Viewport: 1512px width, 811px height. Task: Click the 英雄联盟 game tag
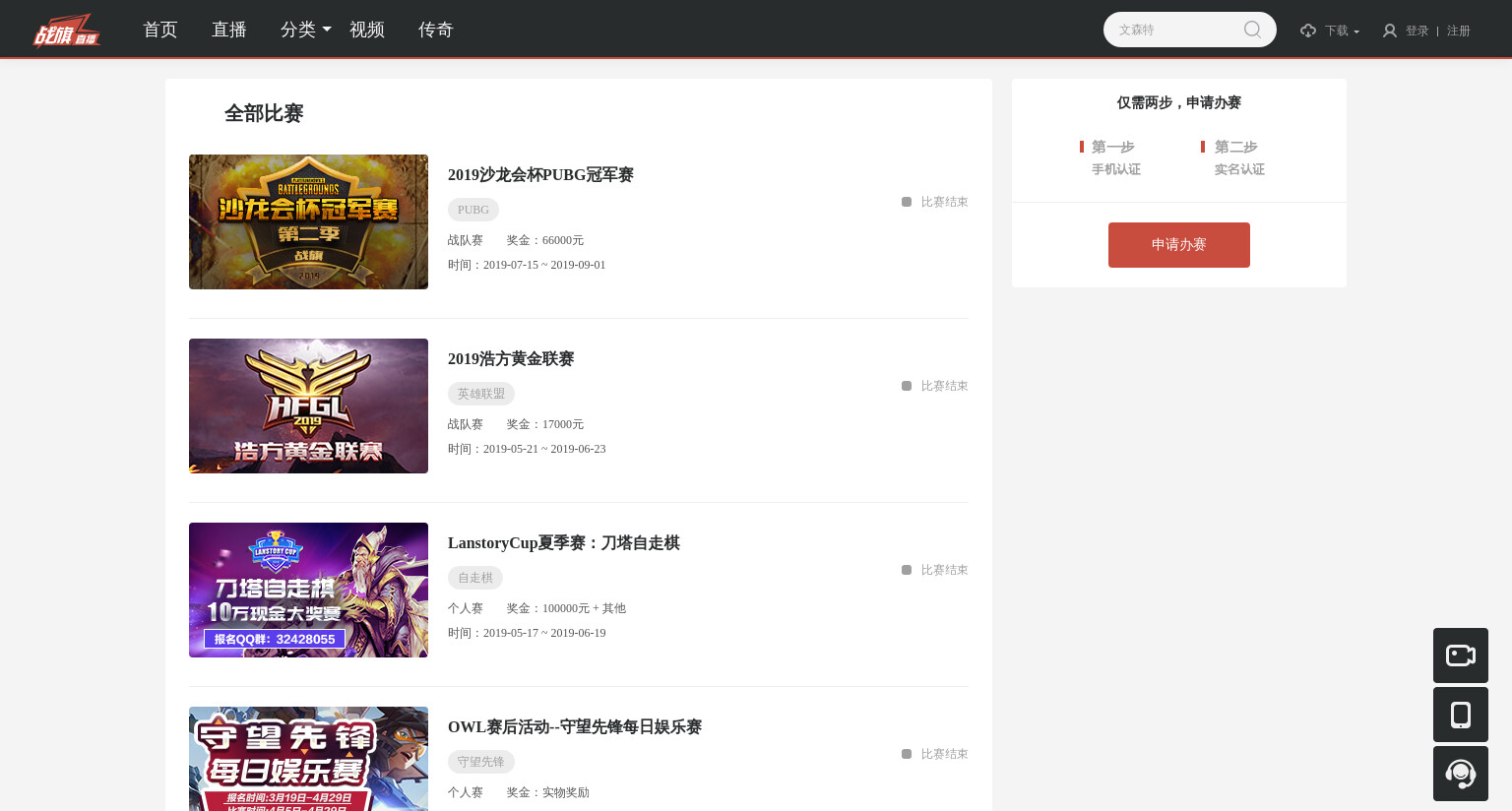tap(481, 394)
